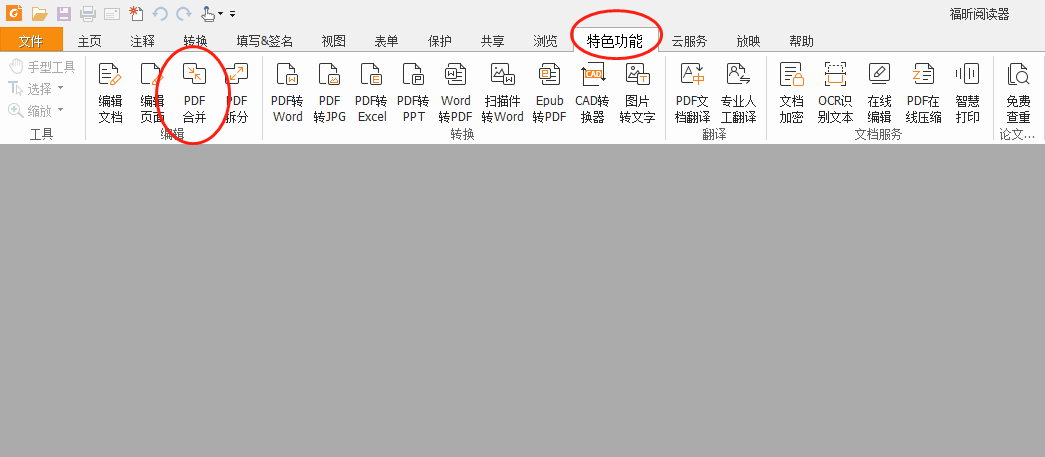
Task: Start PDF文档翻译 document translation
Action: (x=692, y=93)
